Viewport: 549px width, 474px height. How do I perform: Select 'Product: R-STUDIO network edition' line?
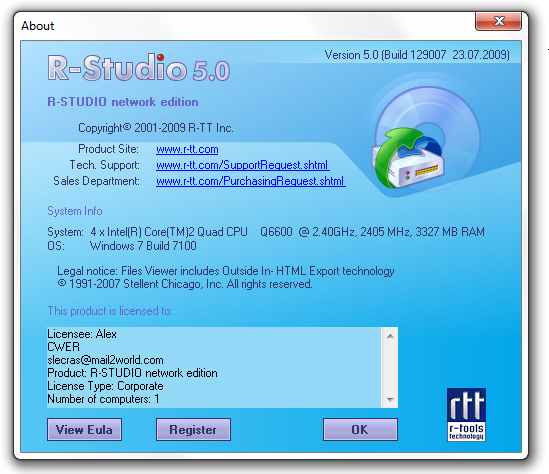[132, 373]
